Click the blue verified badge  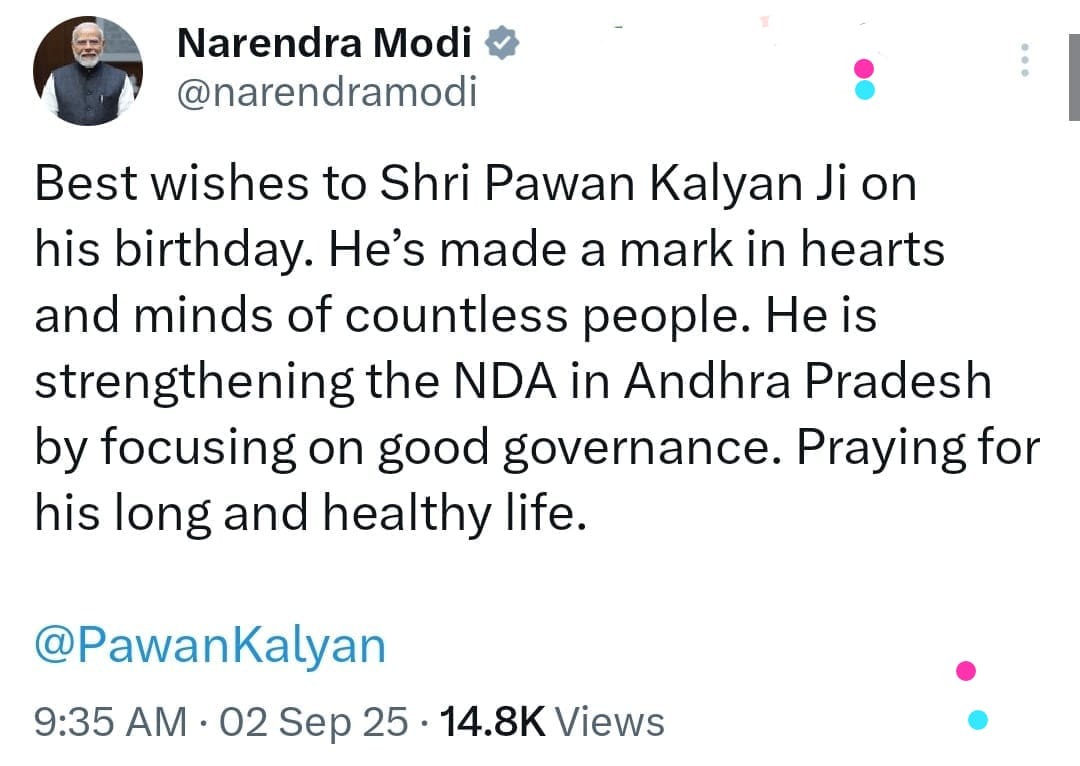(501, 43)
